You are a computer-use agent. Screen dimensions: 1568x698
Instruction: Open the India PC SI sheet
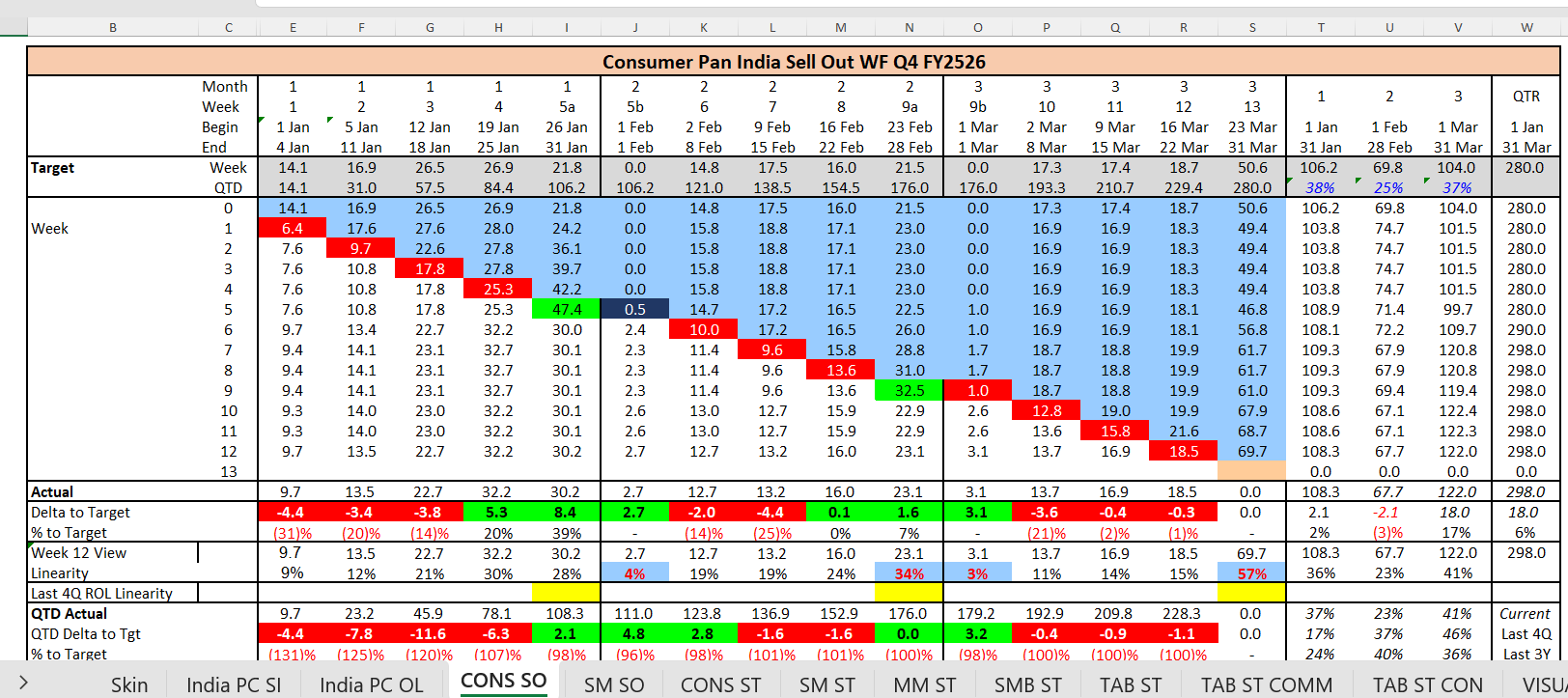234,684
